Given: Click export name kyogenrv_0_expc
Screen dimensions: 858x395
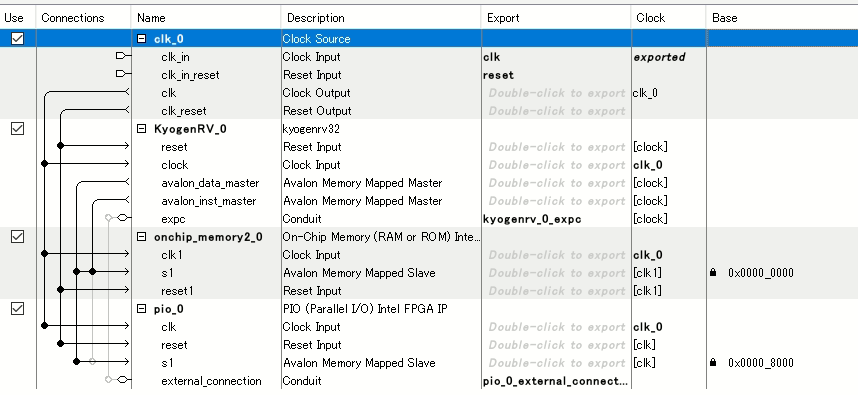Looking at the screenshot, I should (532, 219).
